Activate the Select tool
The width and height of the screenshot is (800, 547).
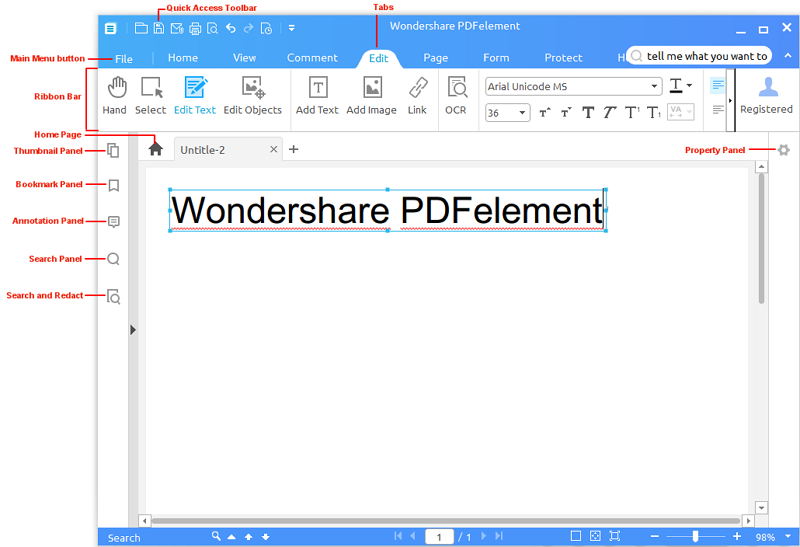151,96
